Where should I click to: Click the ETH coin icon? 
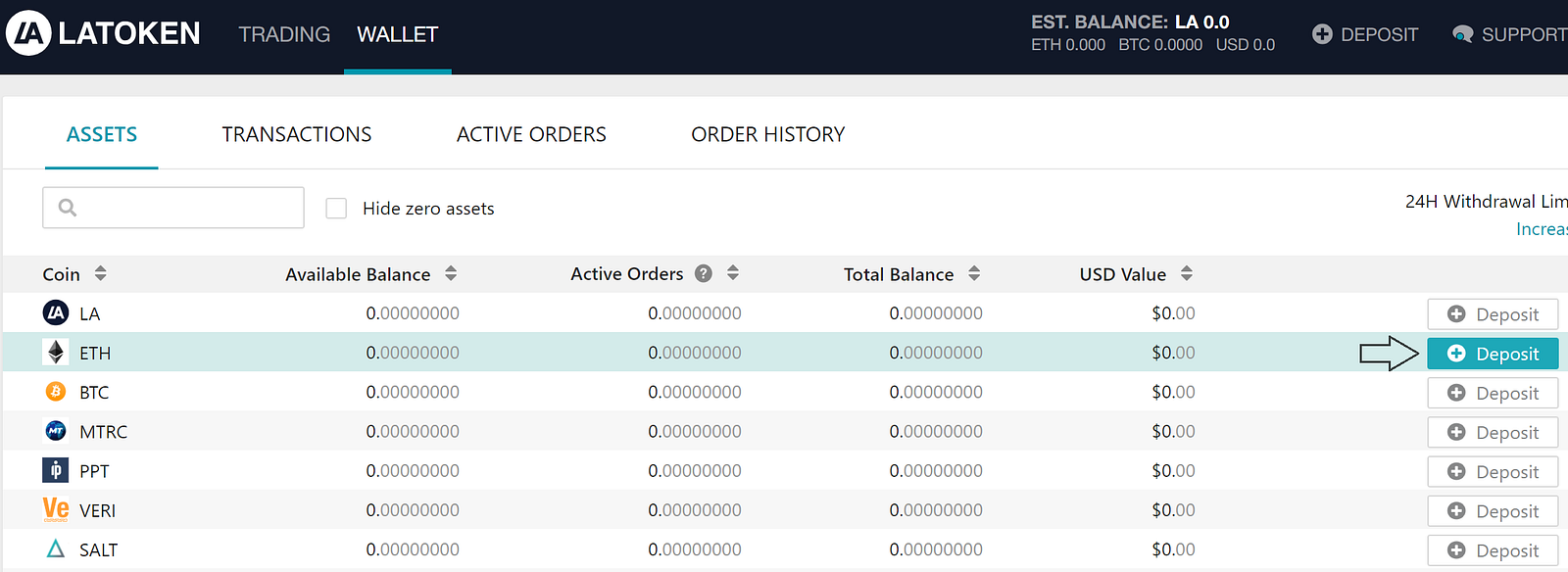click(56, 352)
